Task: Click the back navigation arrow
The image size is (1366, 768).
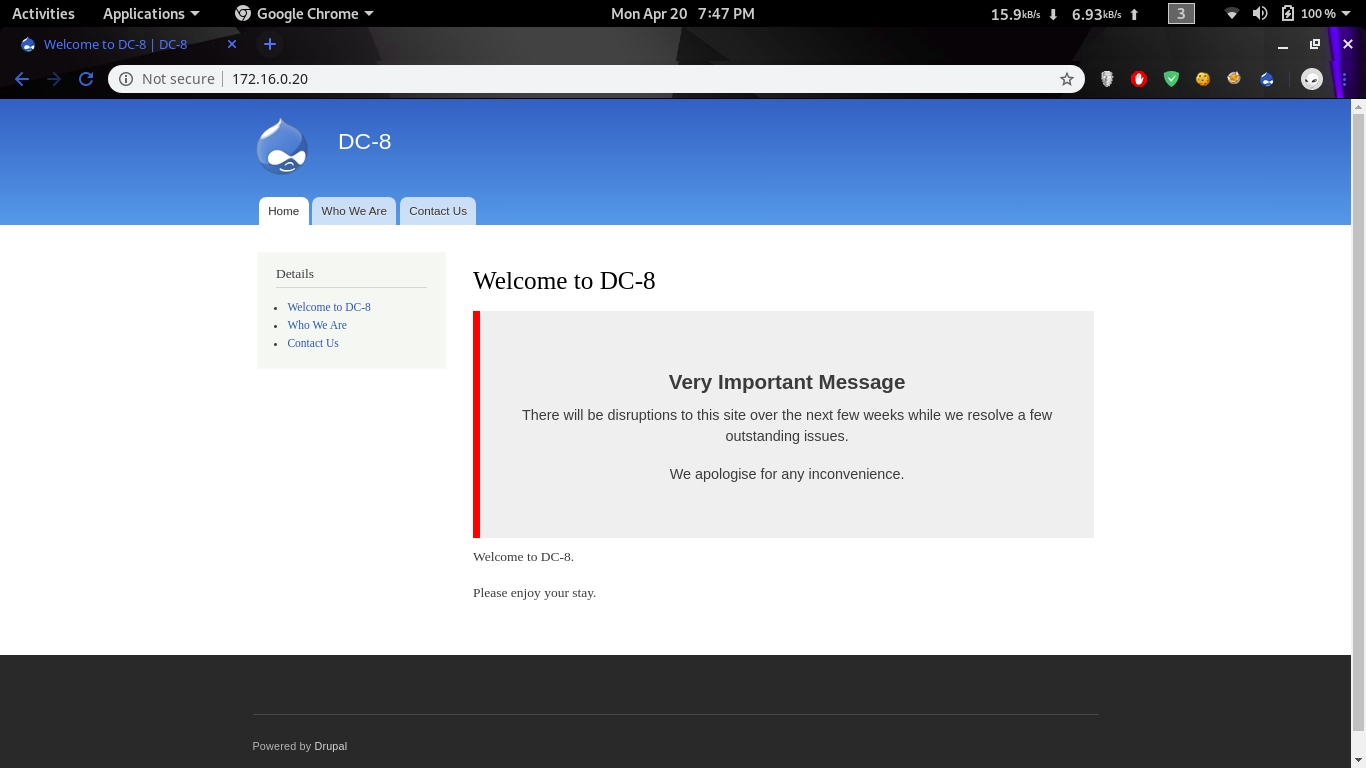Action: pos(22,79)
